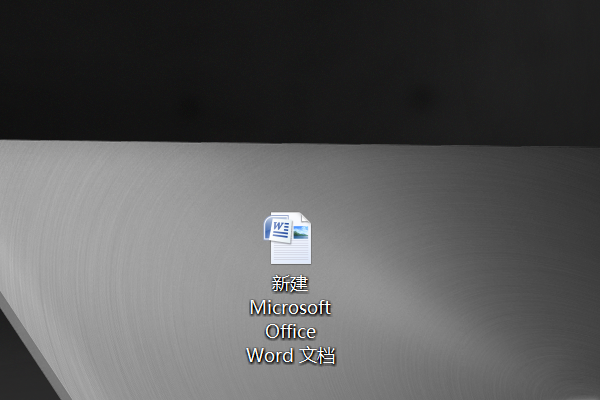Click the label "新建 Microsoft Office Word 文档"
Screen dimensions: 600x400
pos(290,320)
